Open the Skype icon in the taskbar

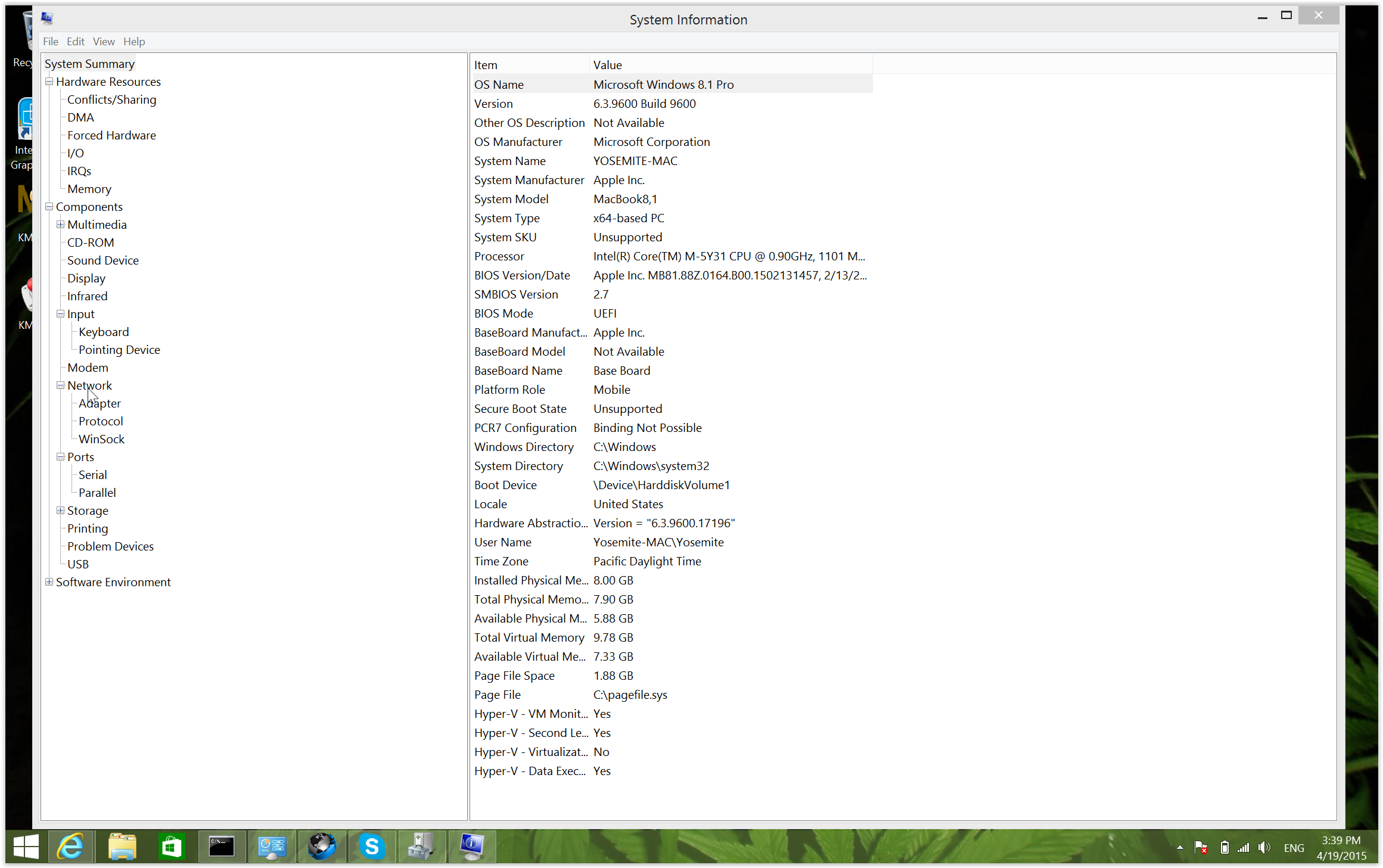click(x=372, y=846)
